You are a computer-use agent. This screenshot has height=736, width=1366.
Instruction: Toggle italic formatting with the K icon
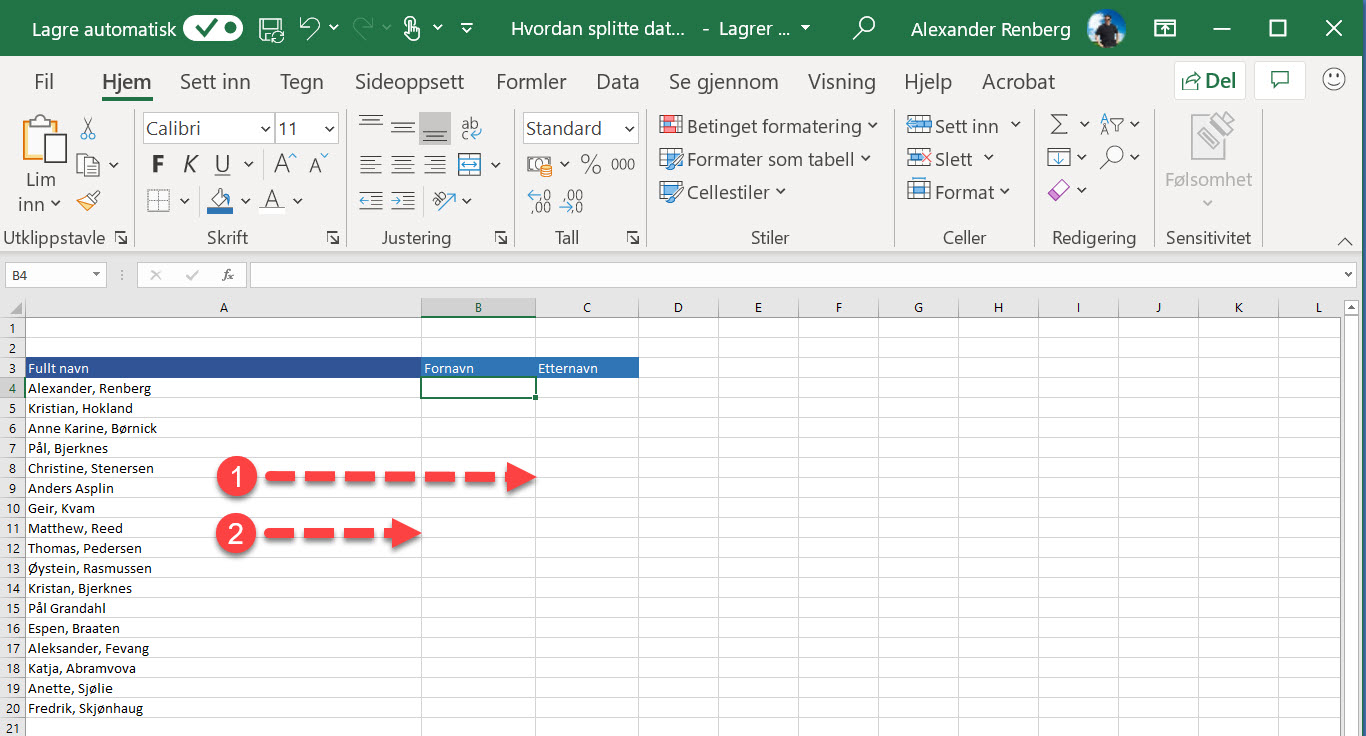[189, 163]
